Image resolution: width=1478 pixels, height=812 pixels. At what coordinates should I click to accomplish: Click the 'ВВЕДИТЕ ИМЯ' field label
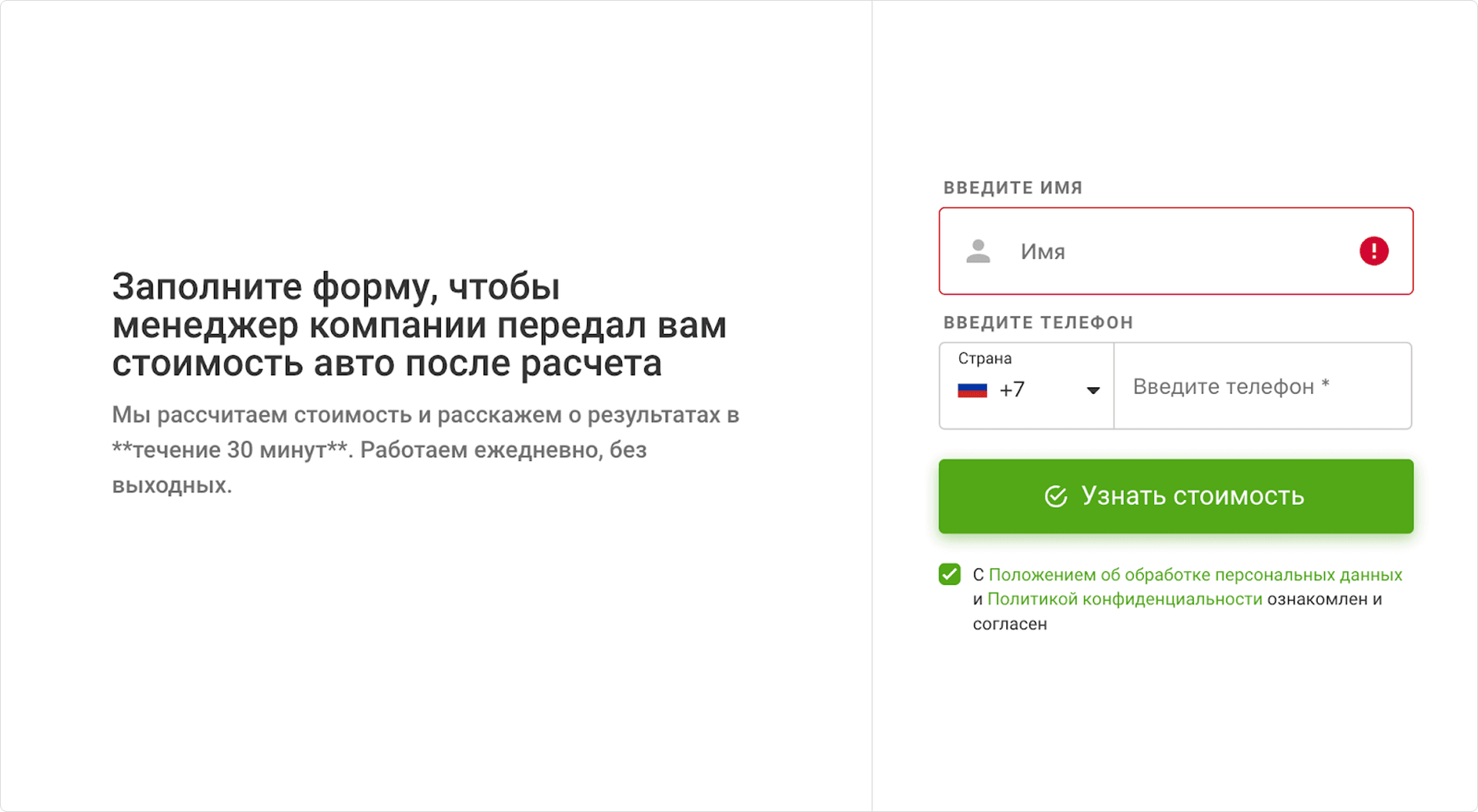(x=1012, y=188)
